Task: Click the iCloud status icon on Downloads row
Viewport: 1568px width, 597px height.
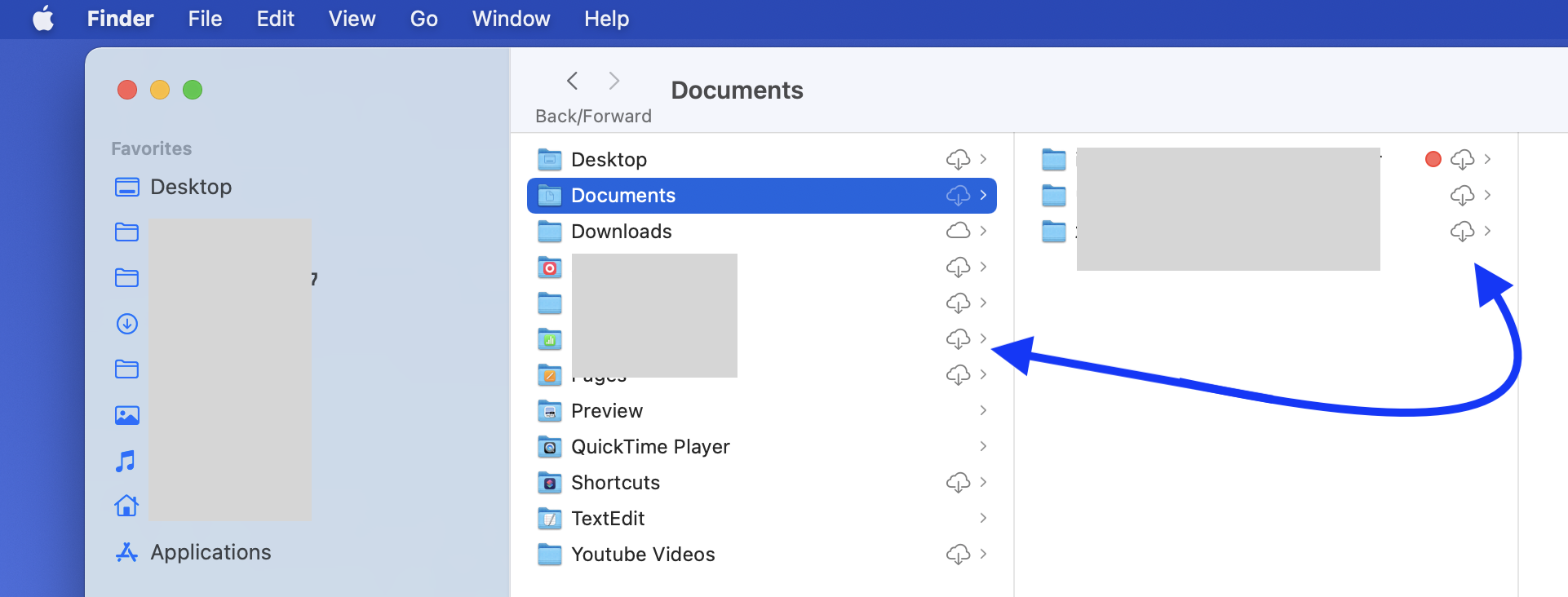Action: [958, 231]
